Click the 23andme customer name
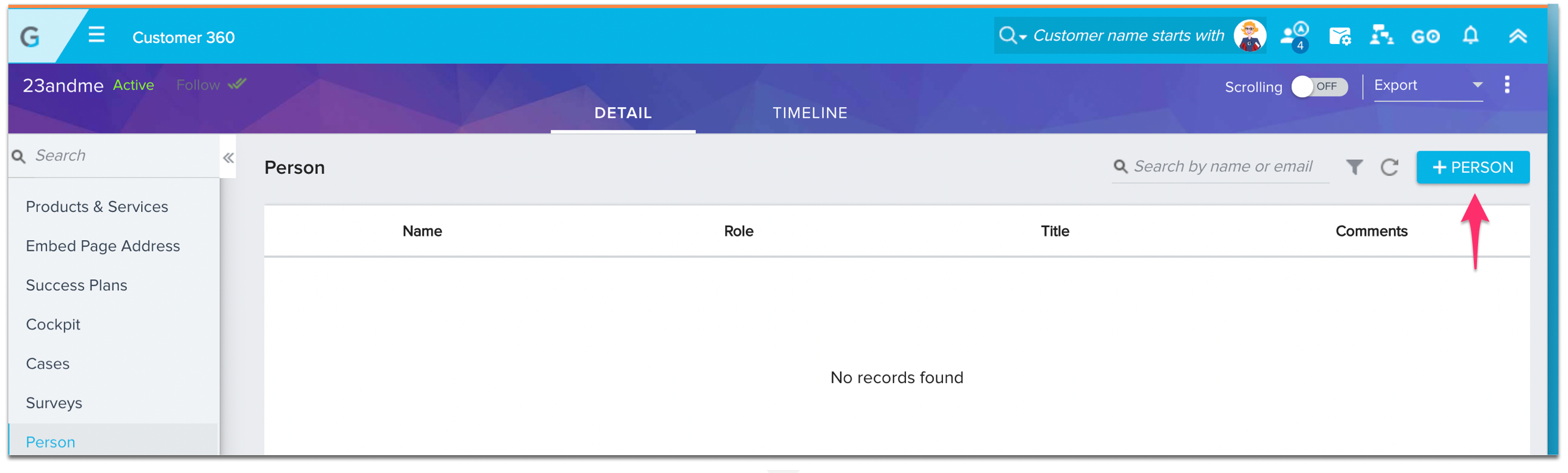 [63, 86]
